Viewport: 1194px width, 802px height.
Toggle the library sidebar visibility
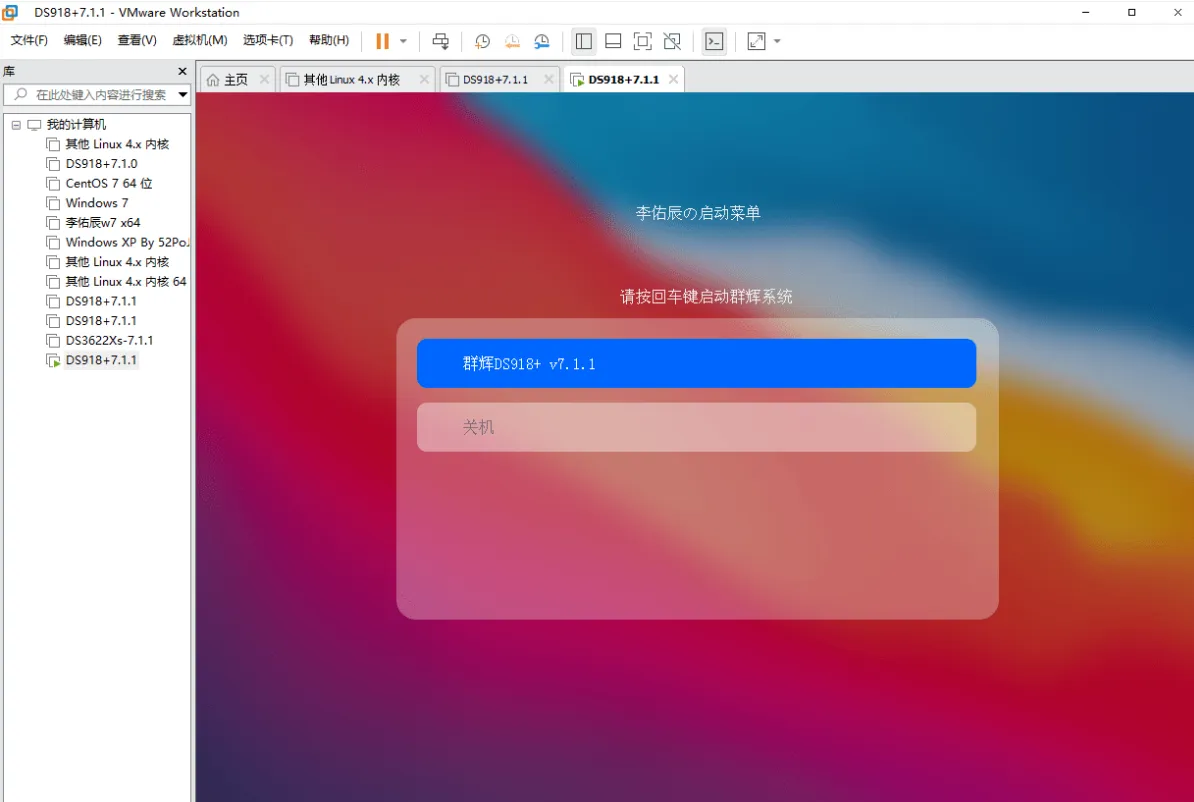click(x=583, y=41)
